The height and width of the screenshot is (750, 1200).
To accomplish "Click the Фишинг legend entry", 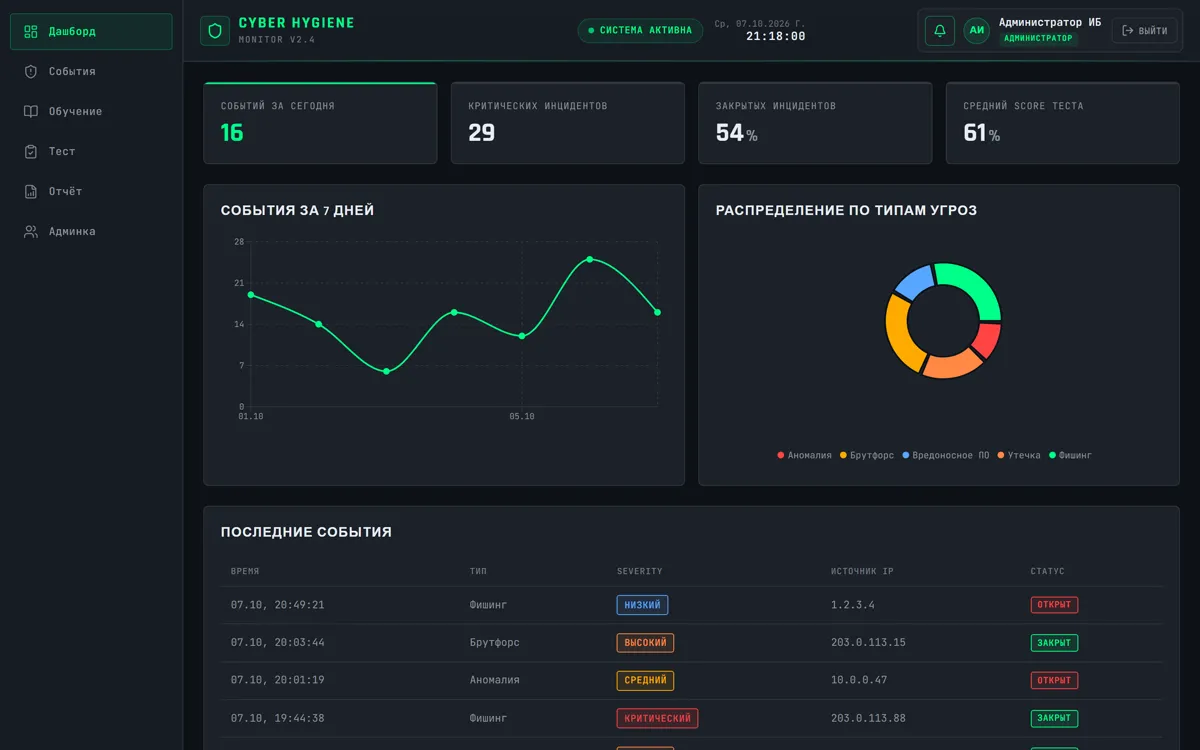I will pos(1070,456).
